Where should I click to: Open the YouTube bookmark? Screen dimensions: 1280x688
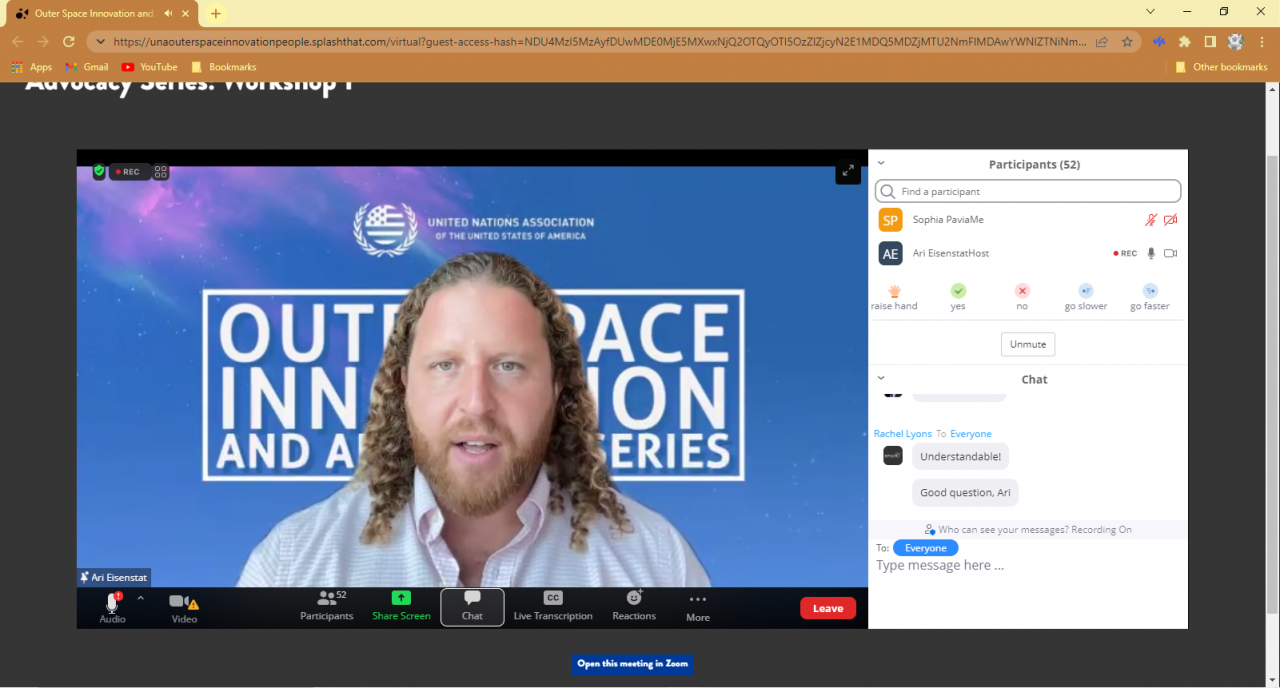click(149, 67)
